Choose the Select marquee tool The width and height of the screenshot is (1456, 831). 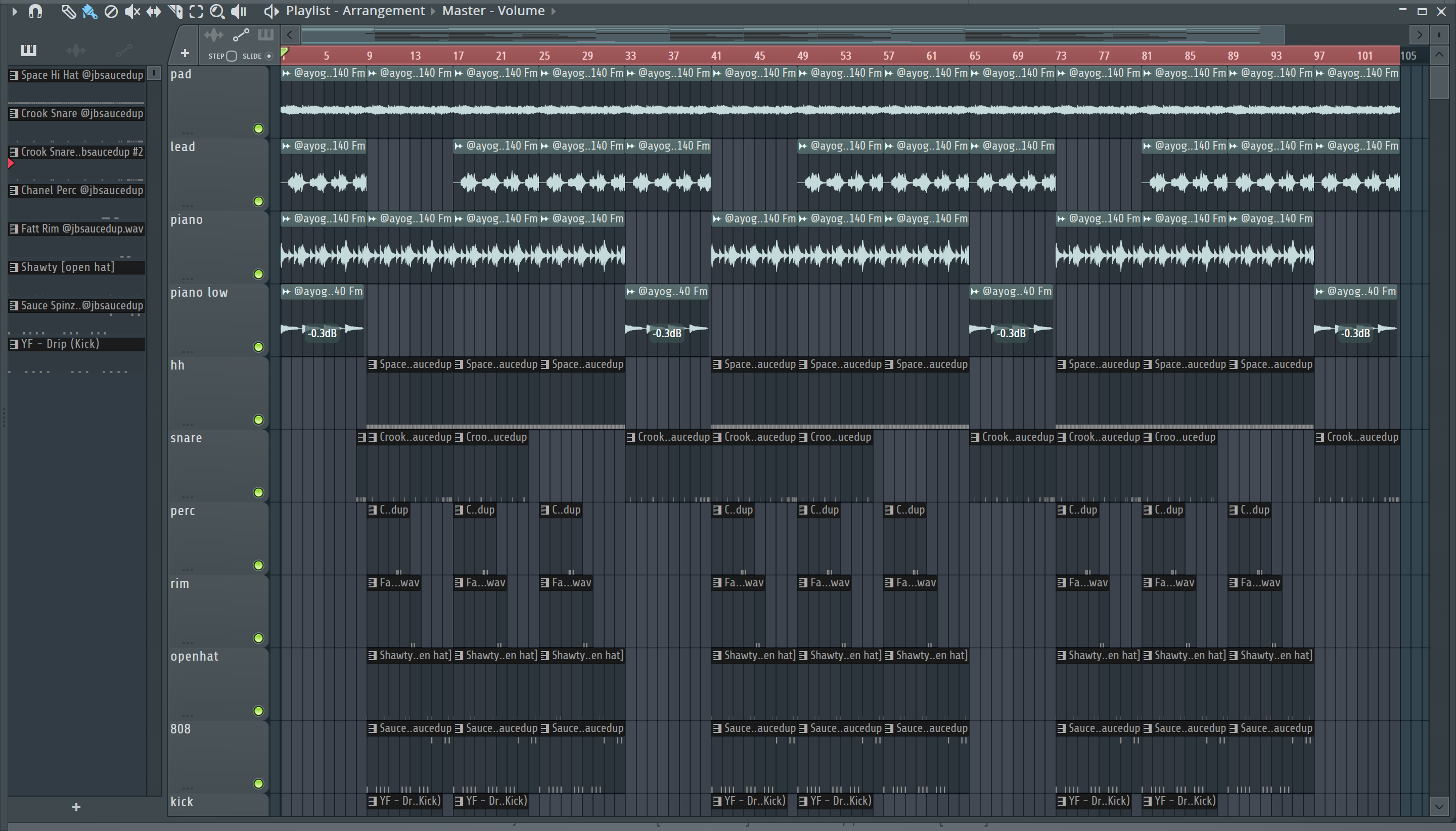tap(196, 12)
